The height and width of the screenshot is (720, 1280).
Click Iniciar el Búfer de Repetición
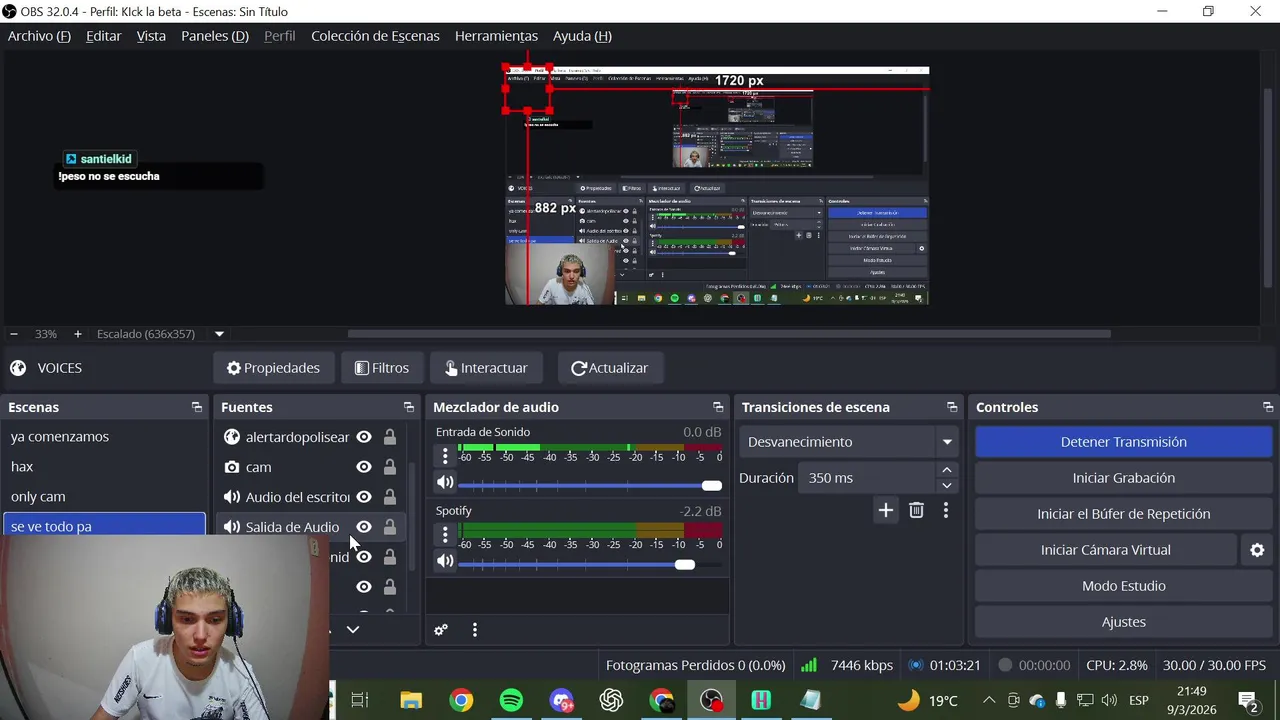pos(1124,514)
